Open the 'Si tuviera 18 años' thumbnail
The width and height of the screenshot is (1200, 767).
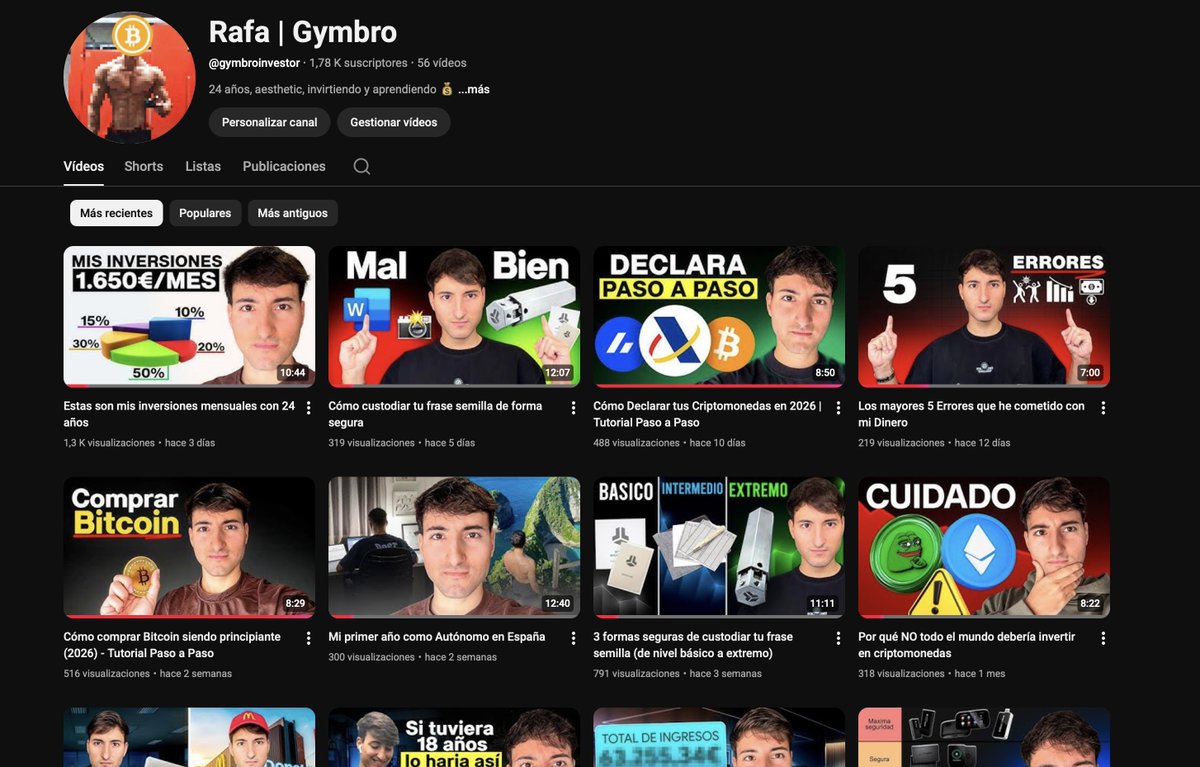pyautogui.click(x=454, y=737)
